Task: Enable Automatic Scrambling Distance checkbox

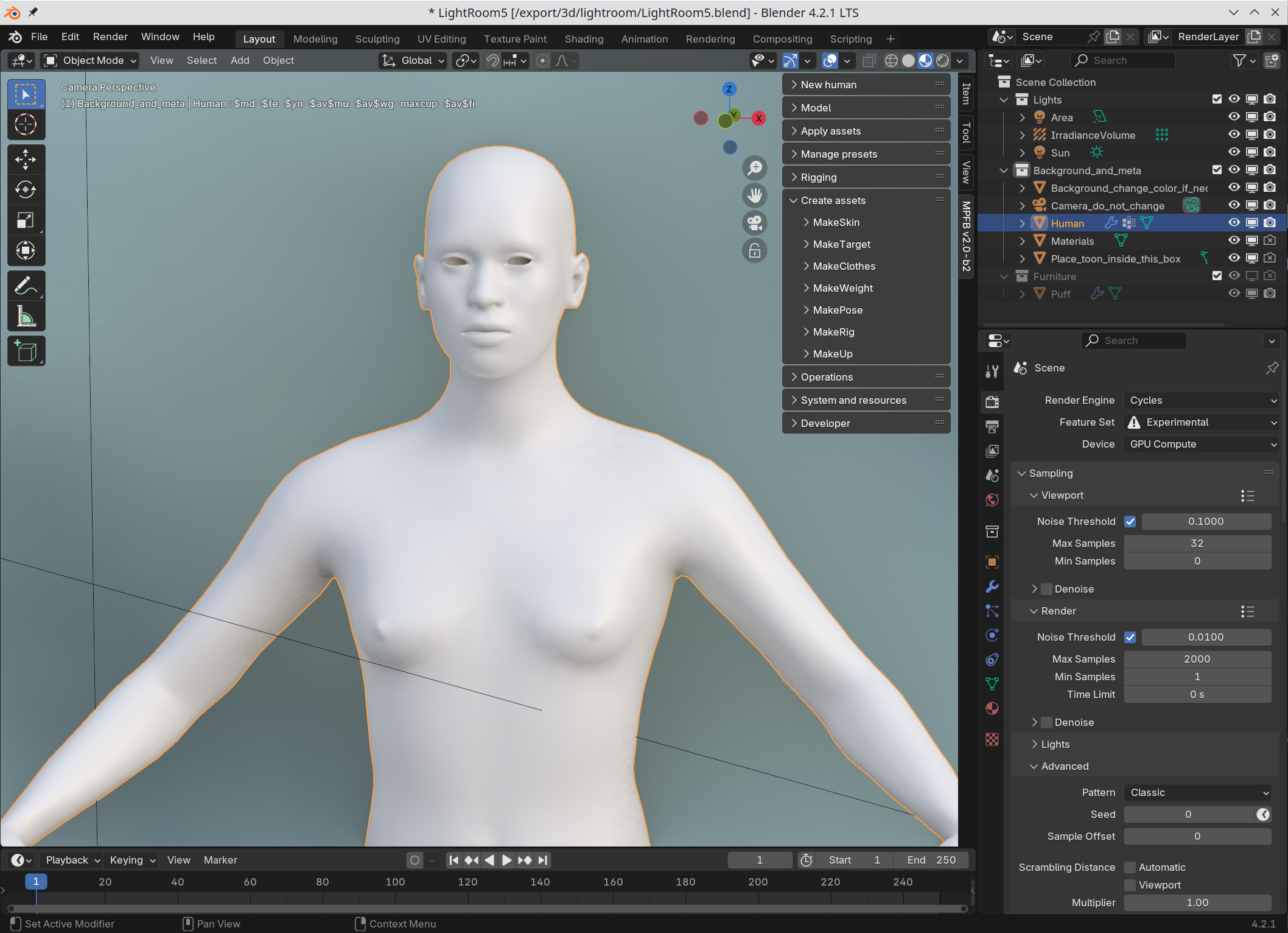Action: pyautogui.click(x=1130, y=867)
